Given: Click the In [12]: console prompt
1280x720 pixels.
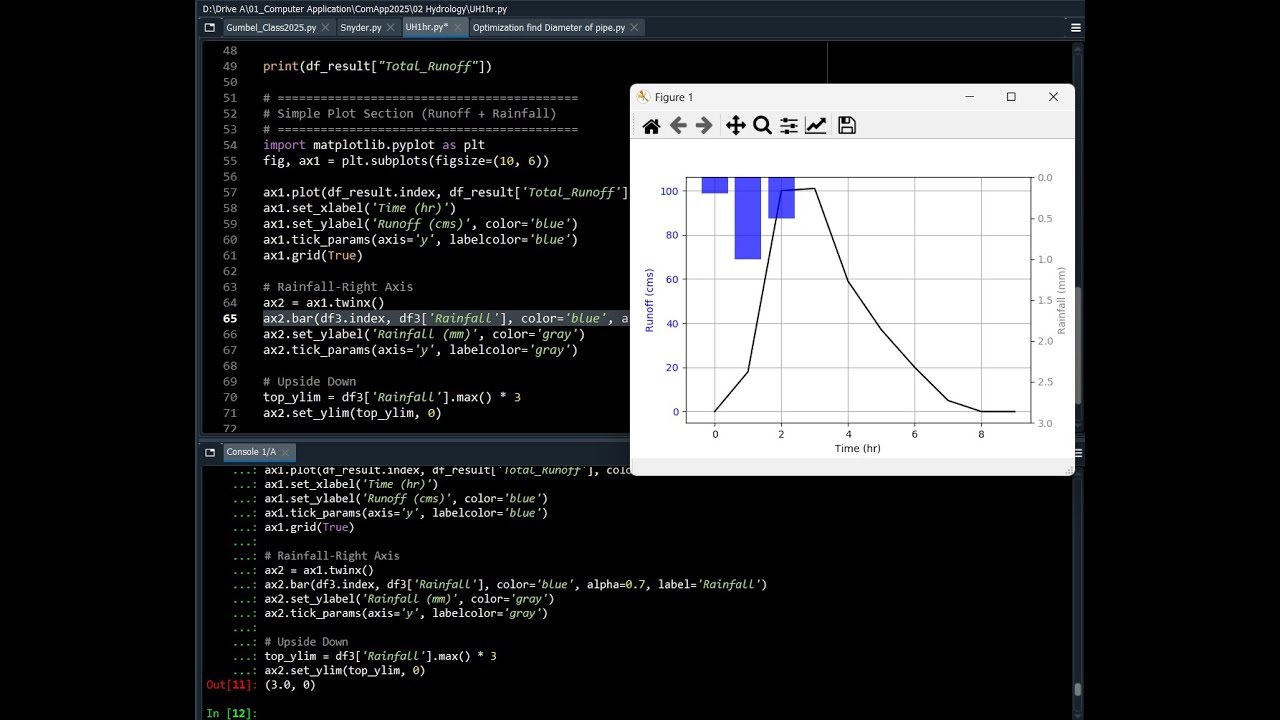Looking at the screenshot, I should click(x=231, y=713).
